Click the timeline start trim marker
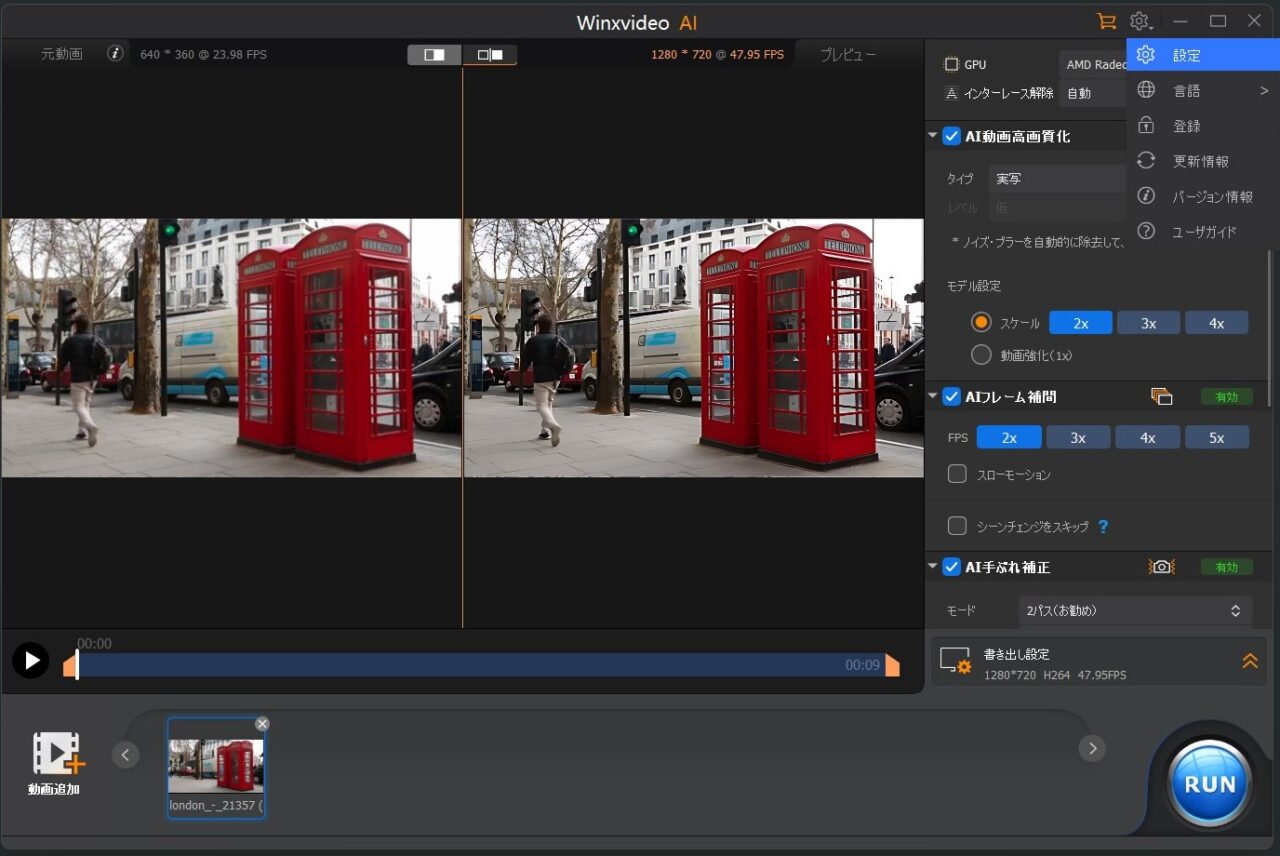The image size is (1280, 856). [70, 665]
